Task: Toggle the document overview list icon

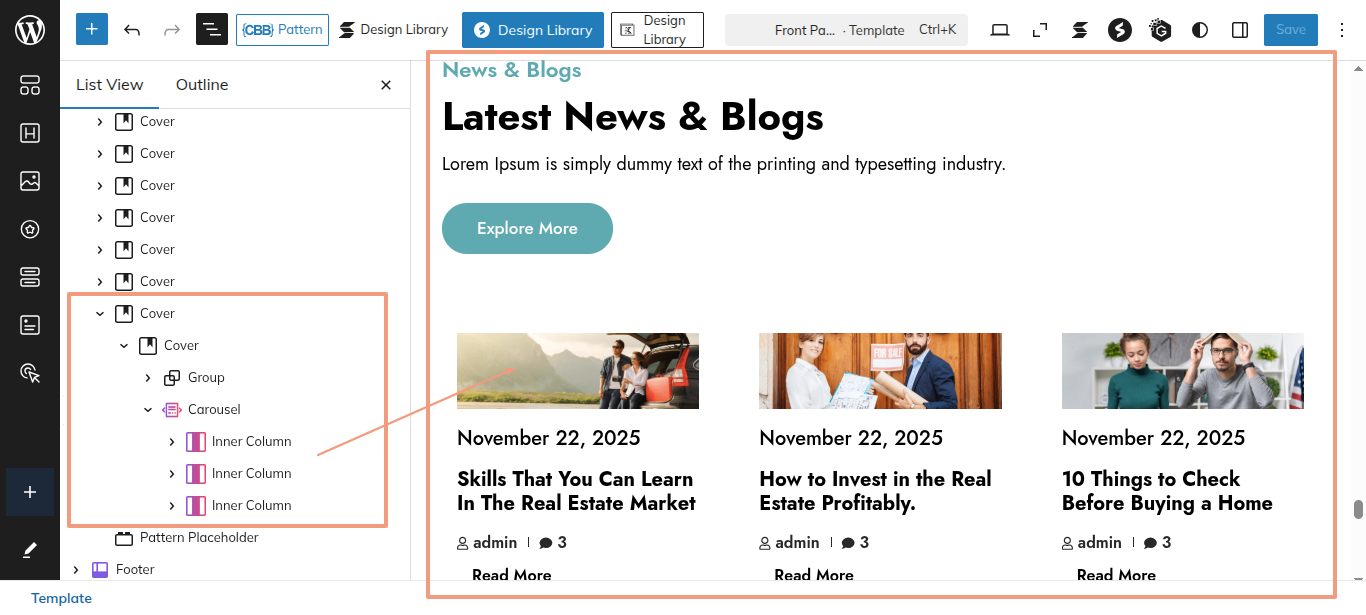Action: coord(211,30)
